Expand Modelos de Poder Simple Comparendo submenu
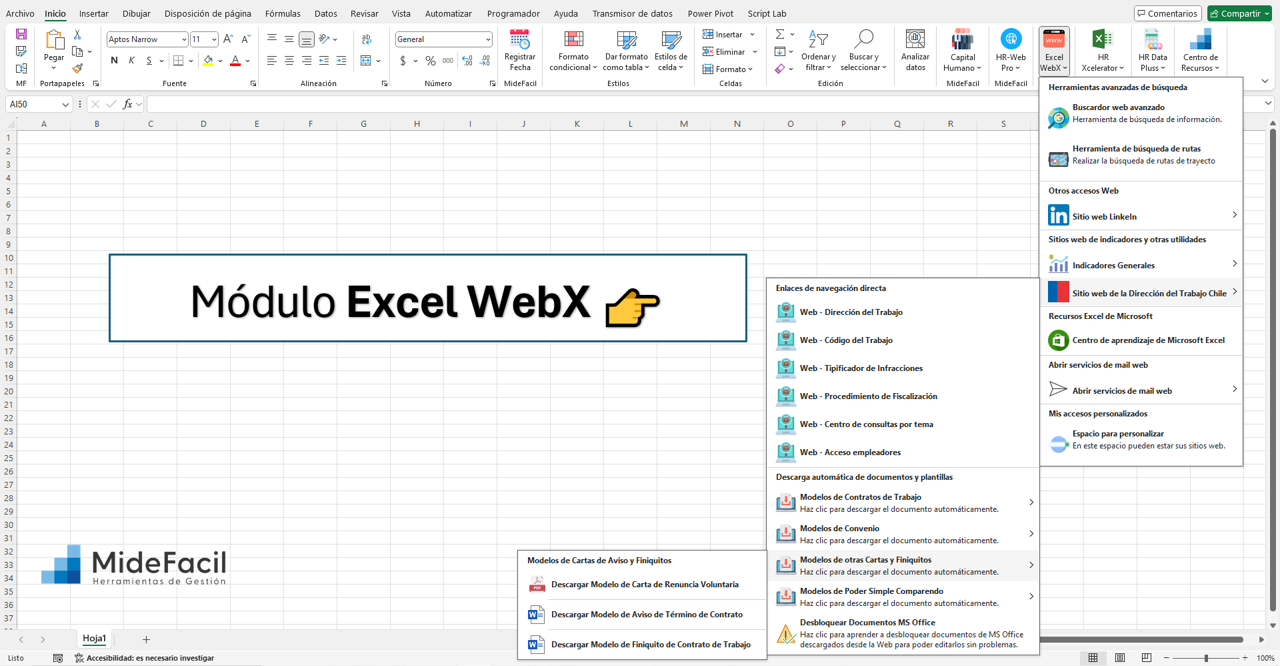 1031,597
